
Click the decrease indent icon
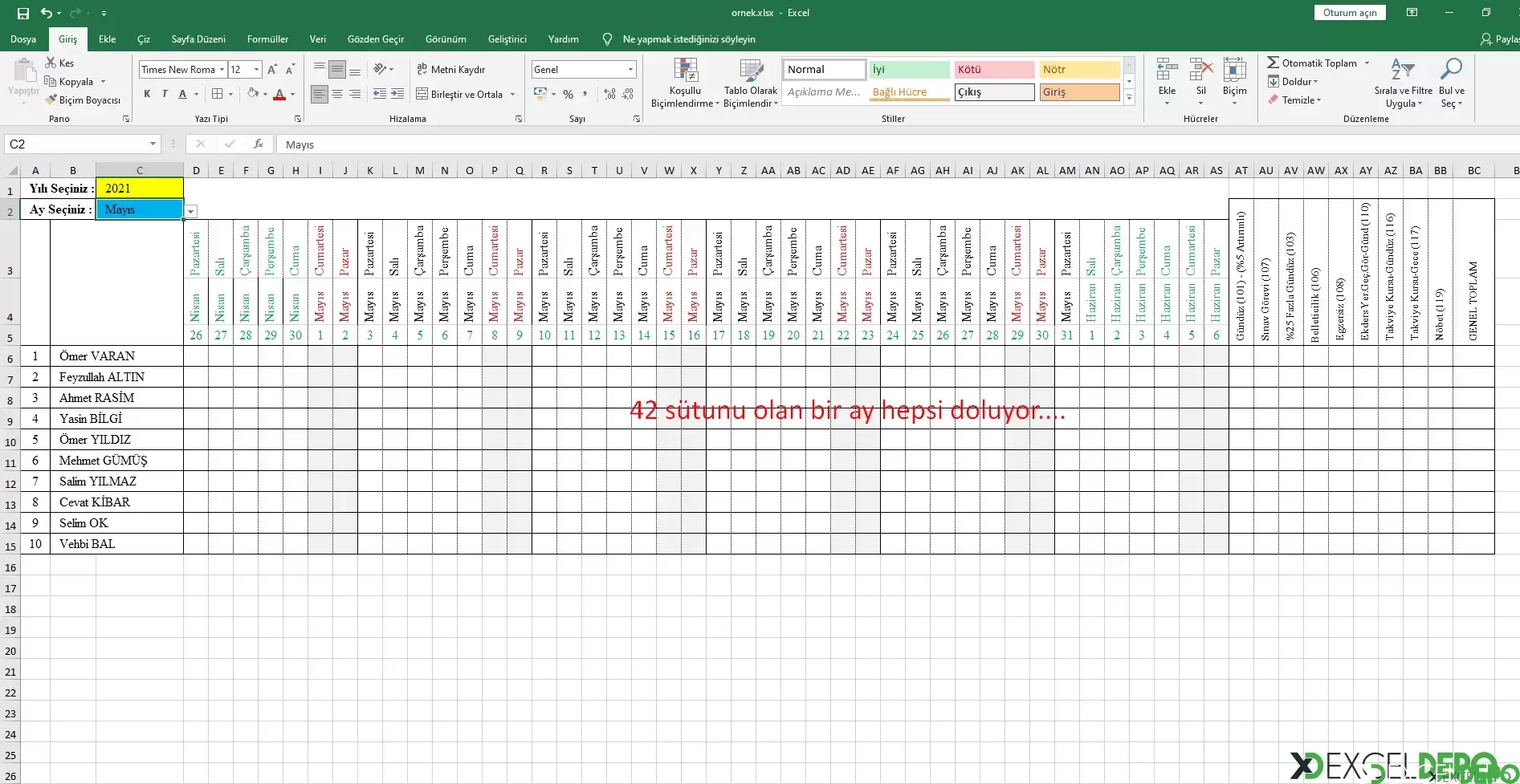pos(380,94)
